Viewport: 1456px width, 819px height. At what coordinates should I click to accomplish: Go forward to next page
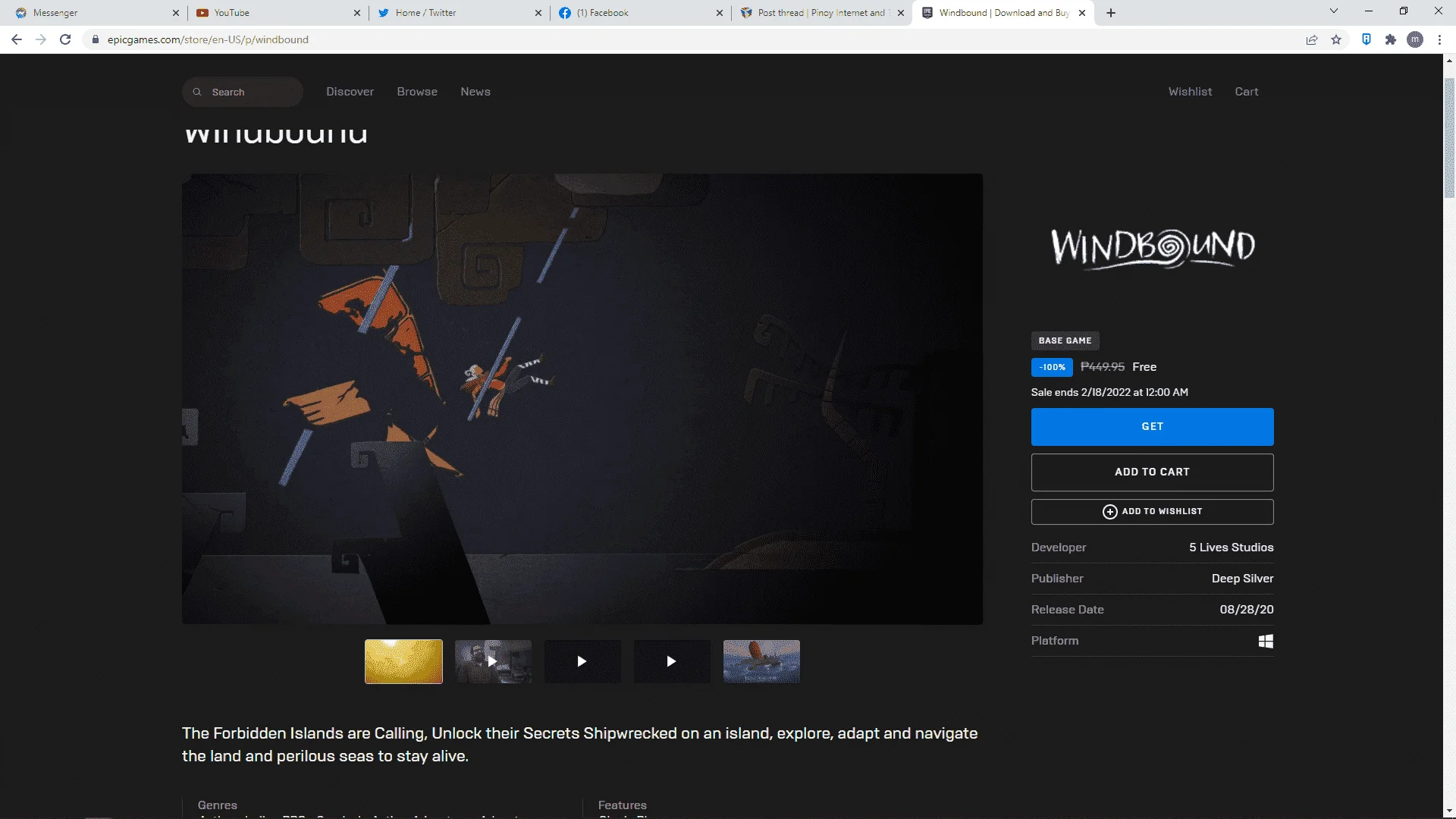[x=41, y=39]
